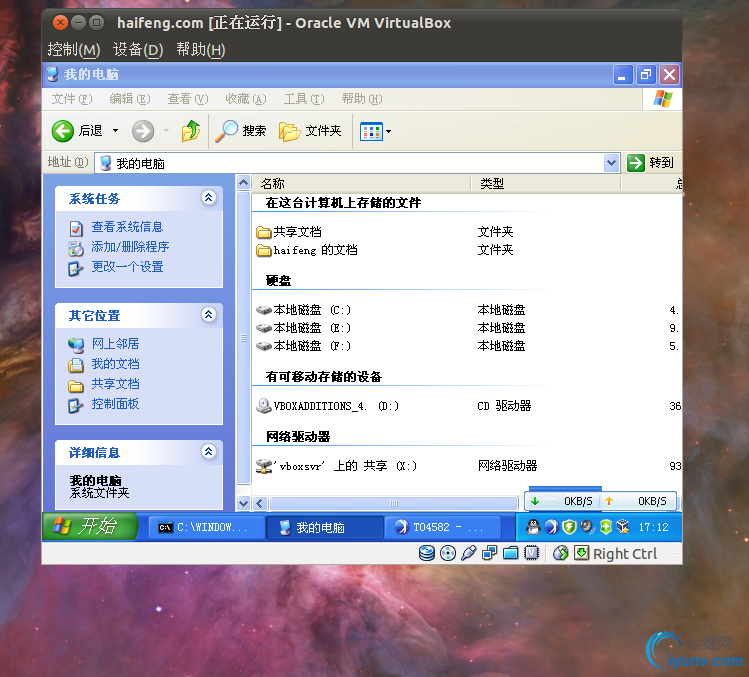Select the haifeng 的文档 folder

(307, 250)
